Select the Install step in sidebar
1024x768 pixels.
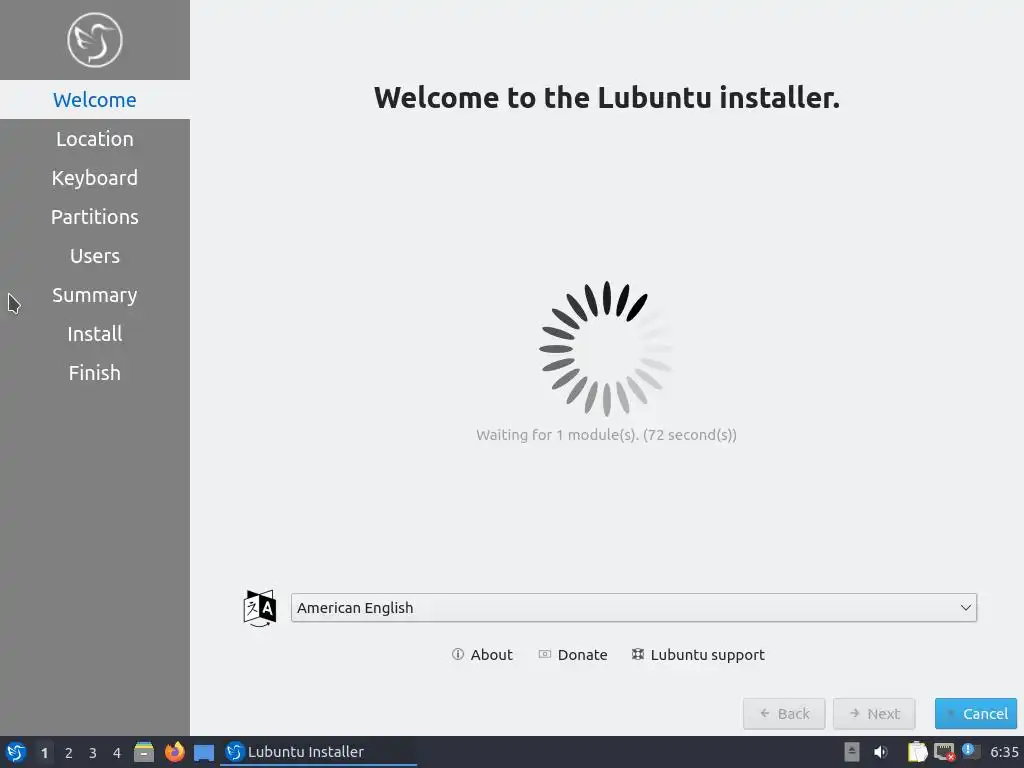point(95,334)
